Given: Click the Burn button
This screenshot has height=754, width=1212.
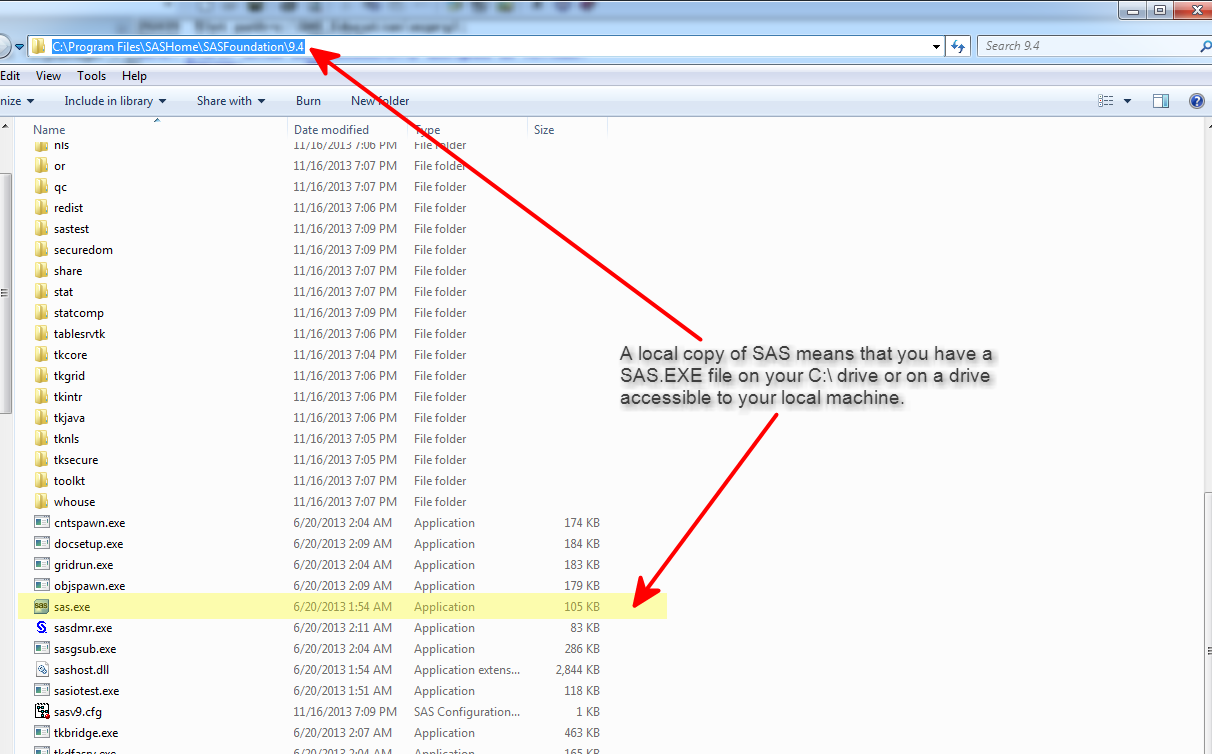Looking at the screenshot, I should [x=308, y=100].
